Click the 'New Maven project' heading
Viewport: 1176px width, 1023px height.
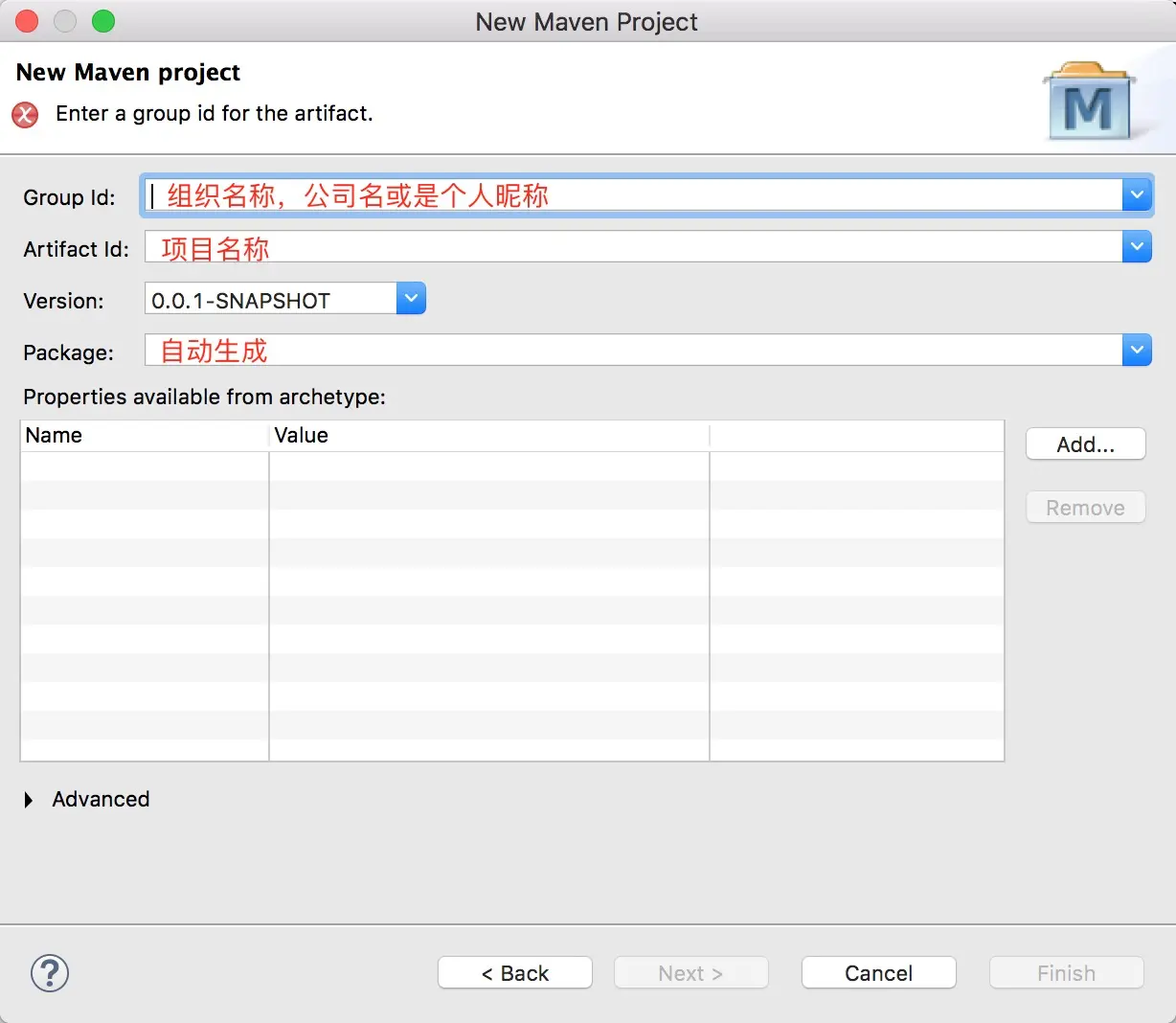point(128,72)
